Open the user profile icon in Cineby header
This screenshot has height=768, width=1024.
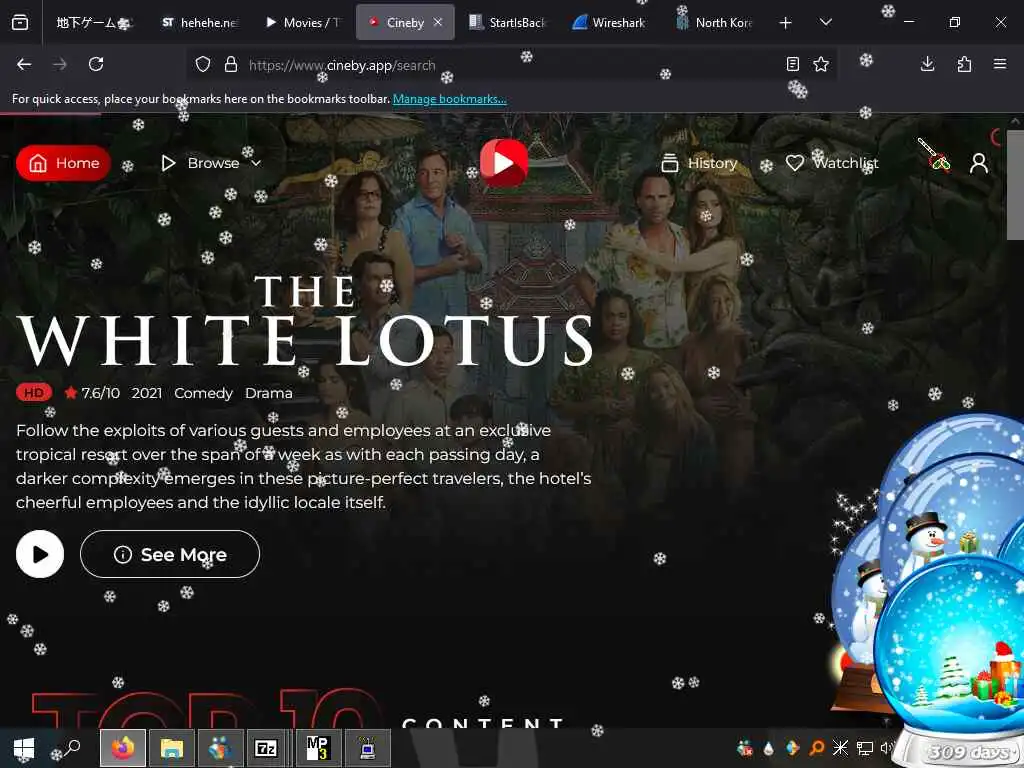978,163
